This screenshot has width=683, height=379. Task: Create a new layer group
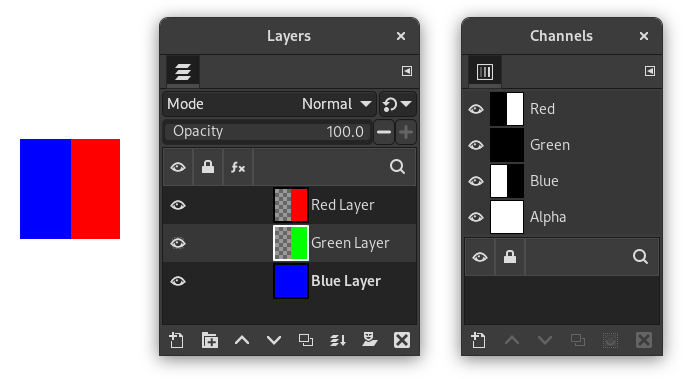tap(210, 340)
